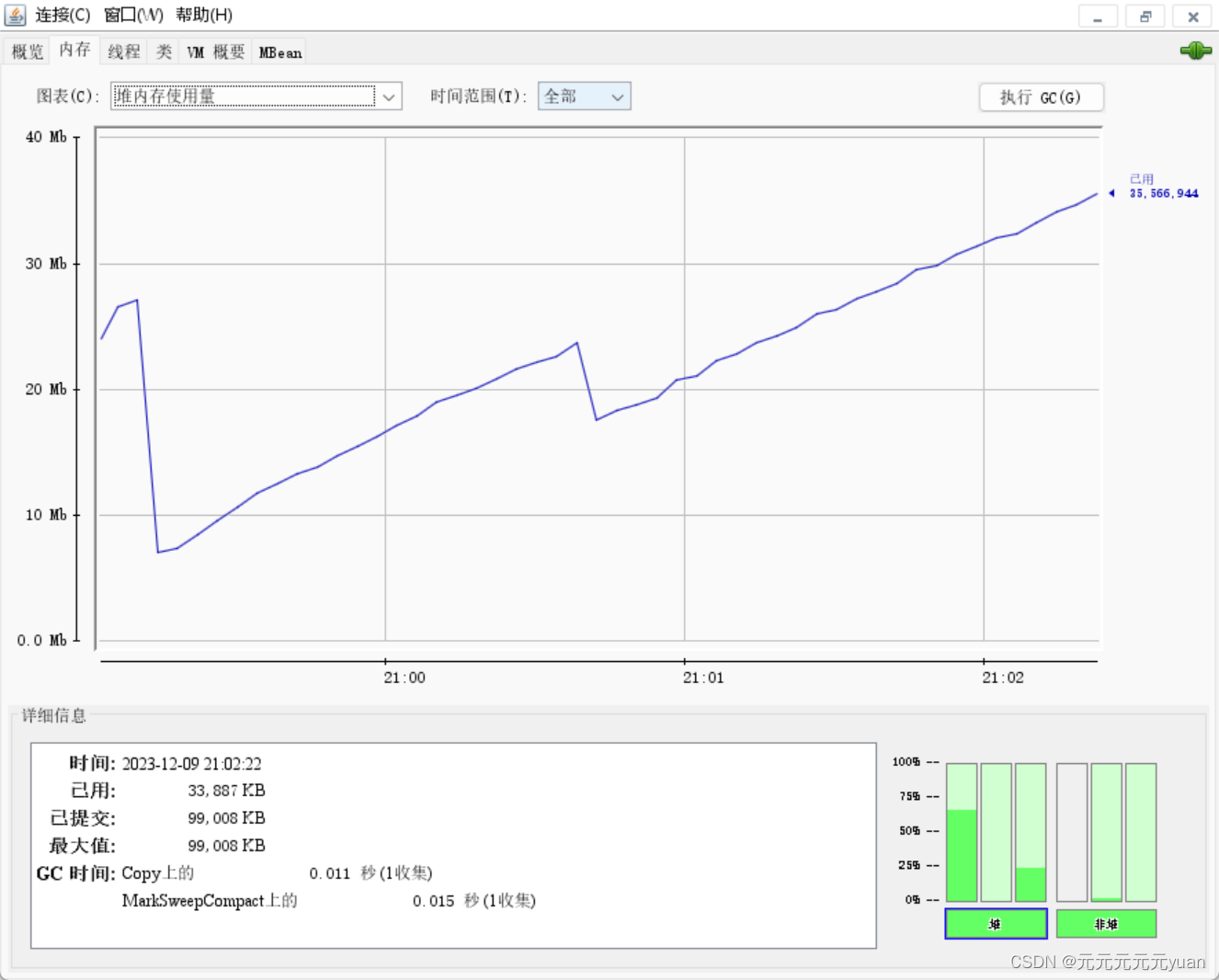Click the first non-heap memory pool bar
The image size is (1219, 980).
[x=1072, y=832]
